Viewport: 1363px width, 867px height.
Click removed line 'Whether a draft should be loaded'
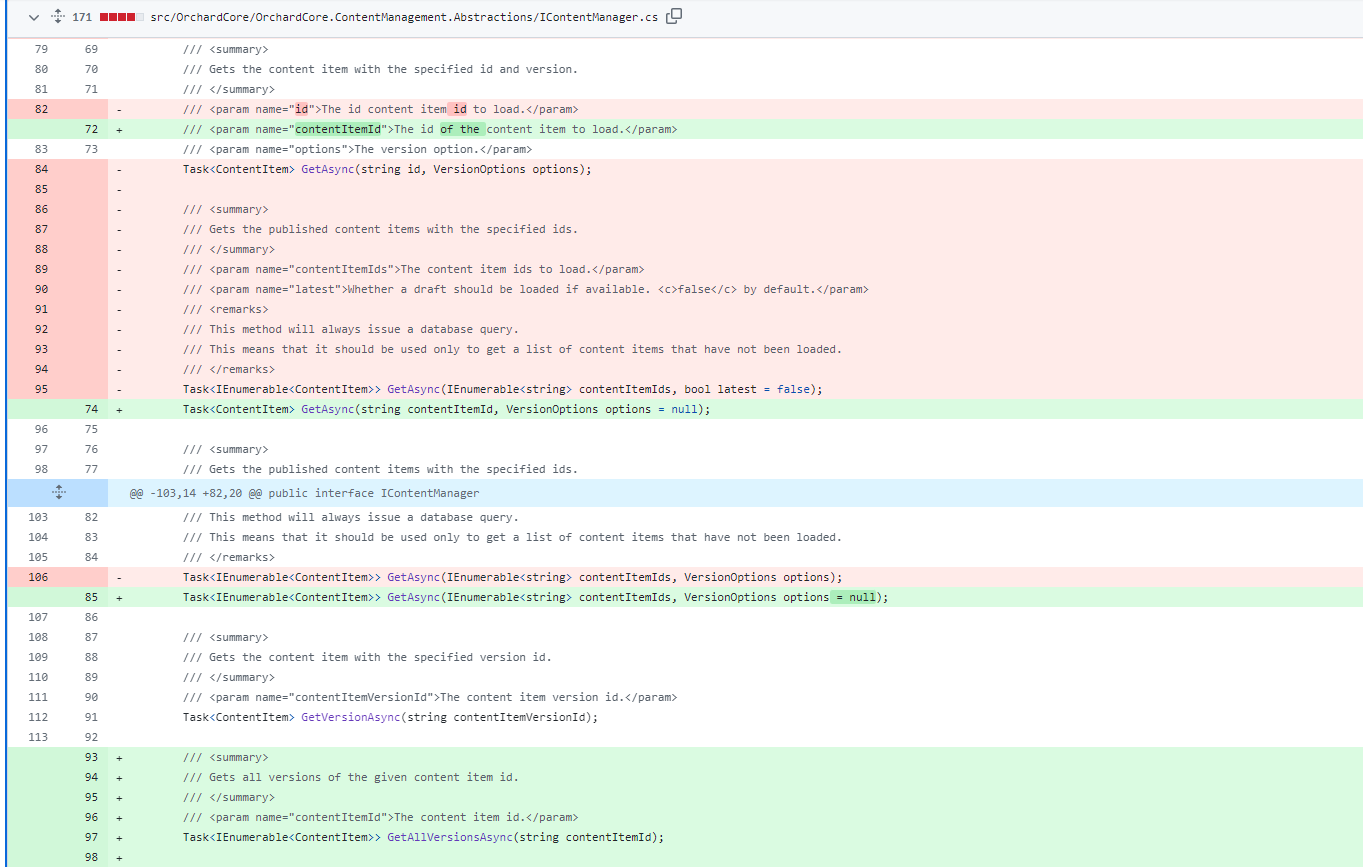pos(526,289)
